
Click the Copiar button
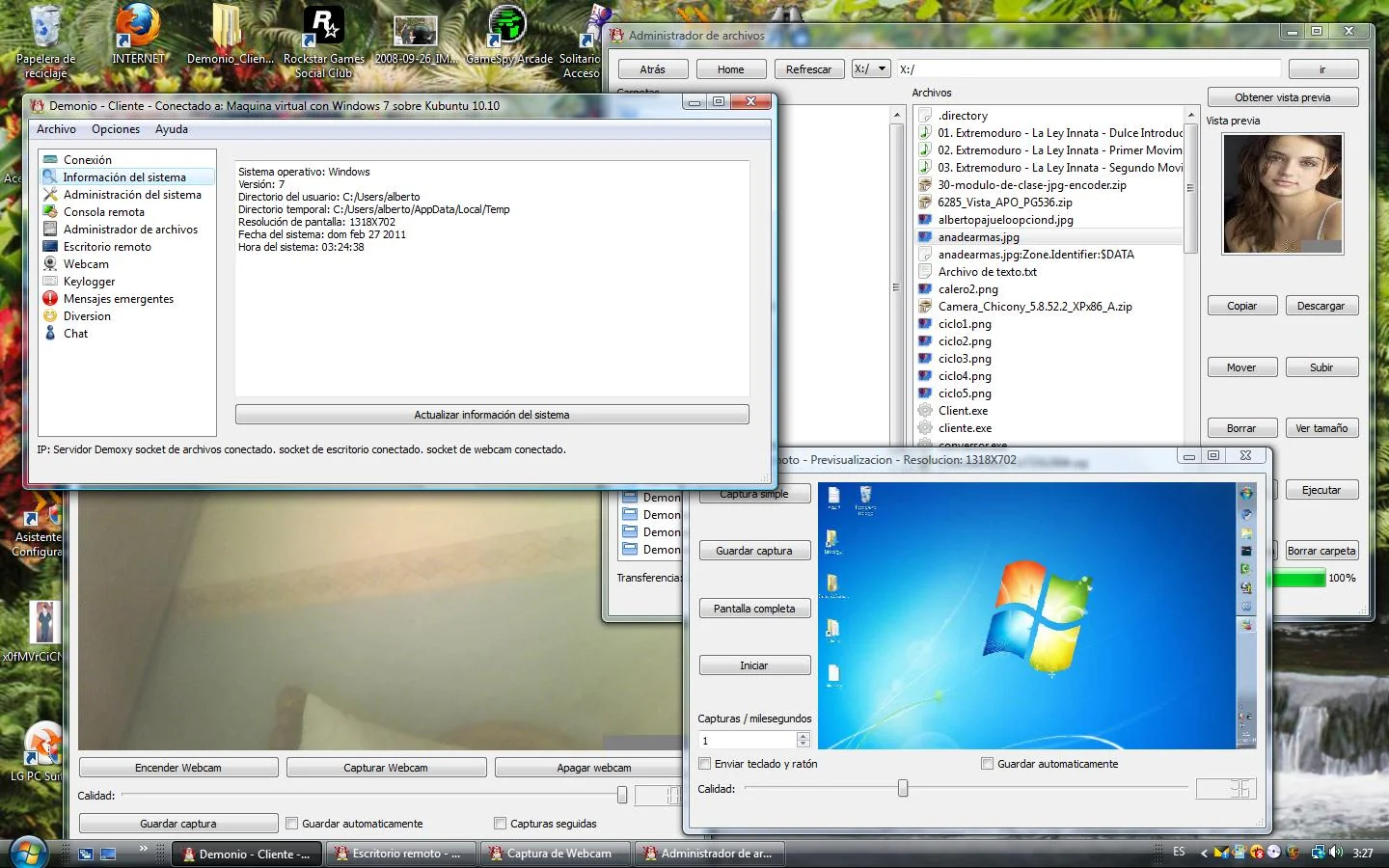[x=1242, y=306]
